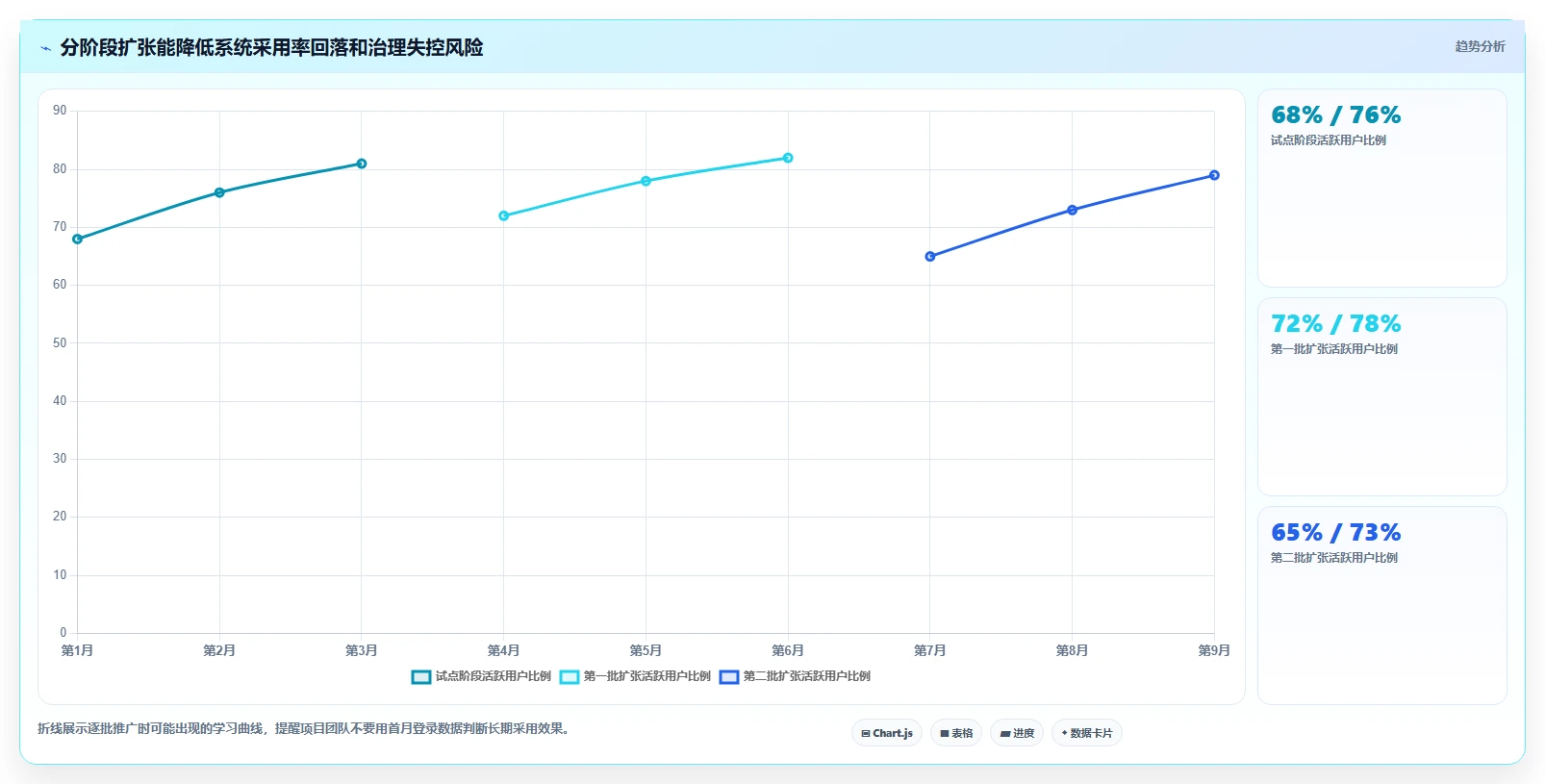Click the 进度 chip
Image resolution: width=1545 pixels, height=784 pixels.
pyautogui.click(x=1017, y=733)
